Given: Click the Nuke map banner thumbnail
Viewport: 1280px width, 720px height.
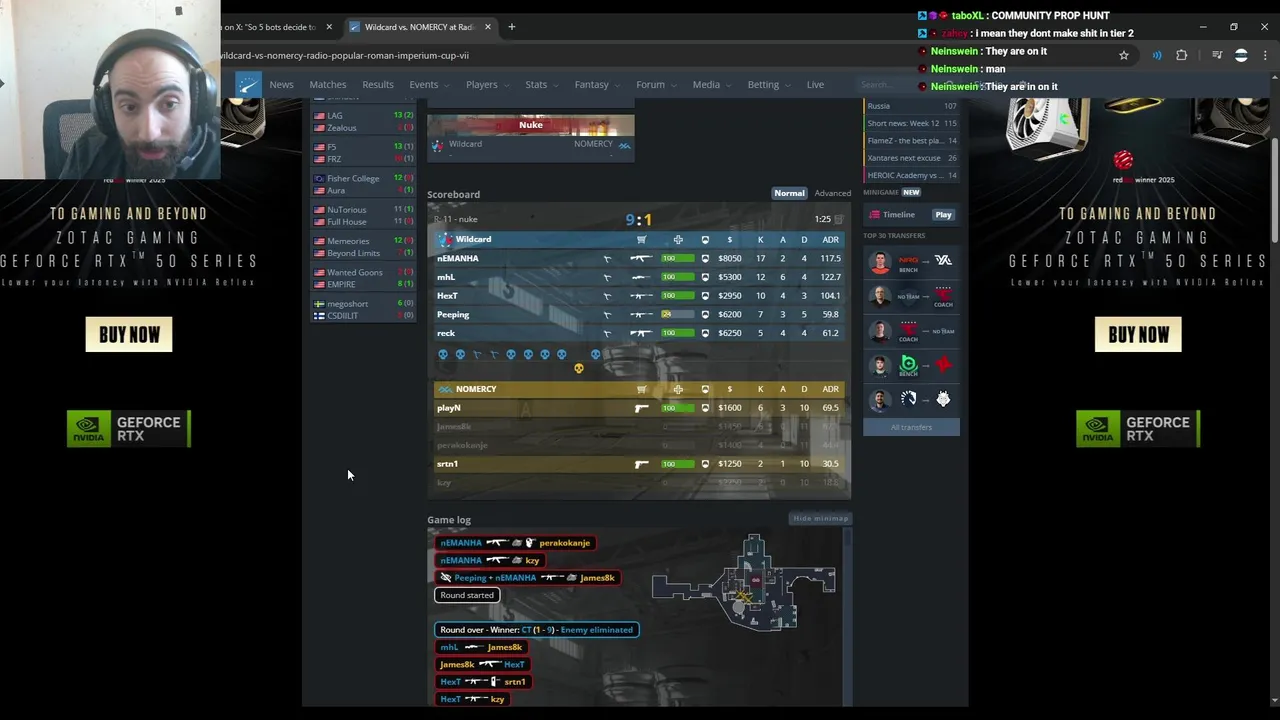Looking at the screenshot, I should coord(530,124).
